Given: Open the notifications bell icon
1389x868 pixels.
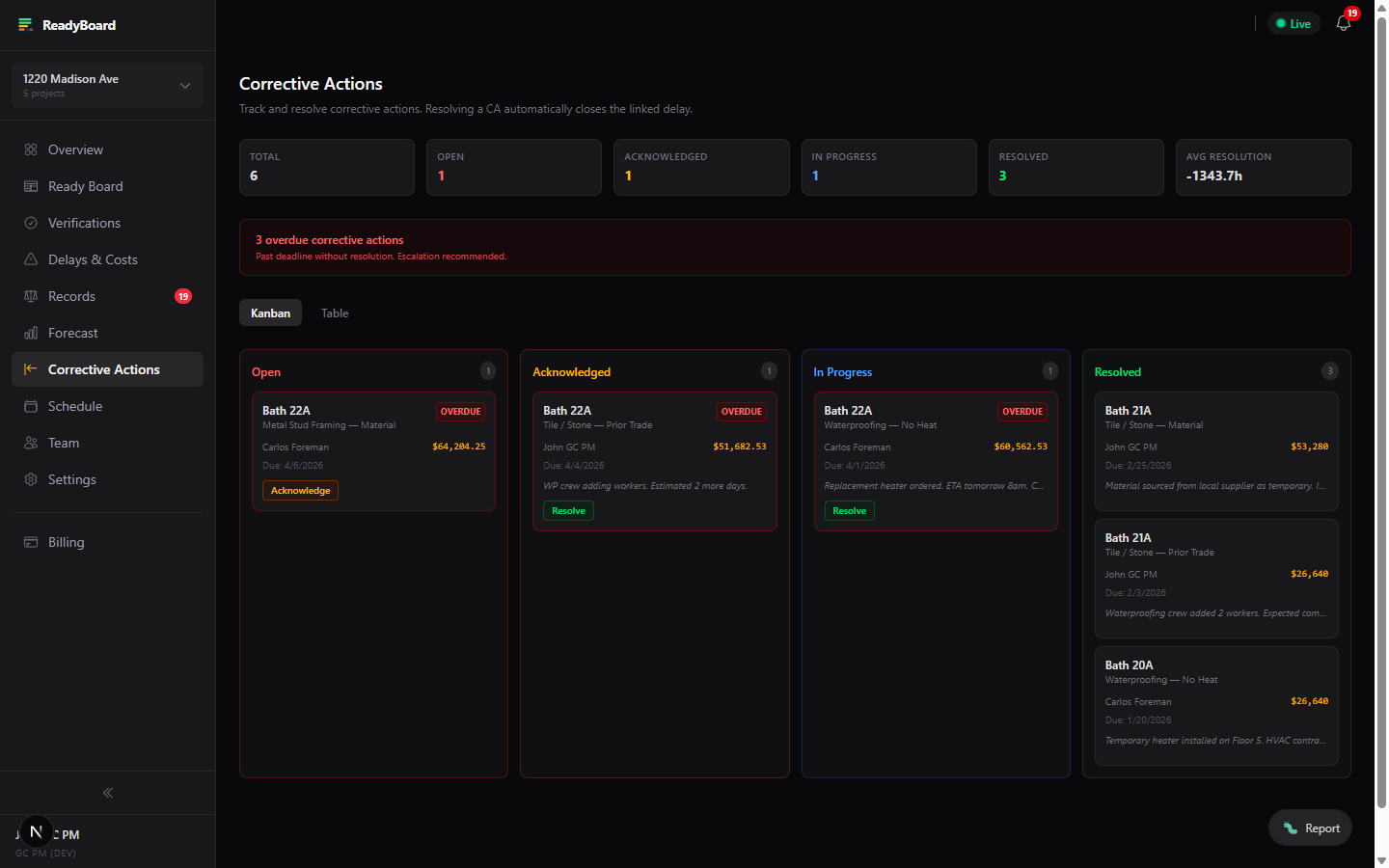Looking at the screenshot, I should point(1344,23).
